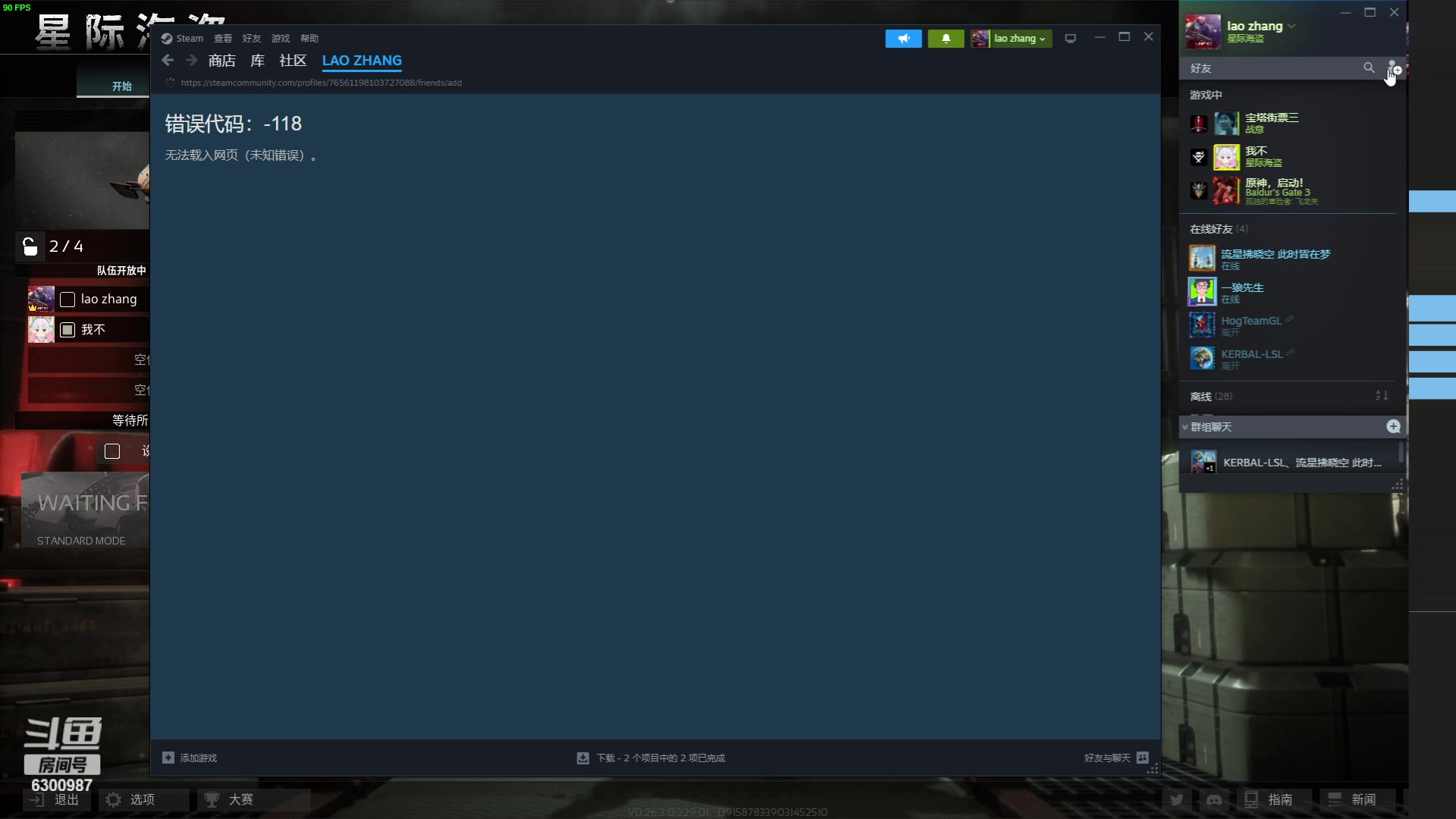Image resolution: width=1456 pixels, height=819 pixels.
Task: Click the sort icon beside the offline friends section
Action: click(x=1382, y=396)
